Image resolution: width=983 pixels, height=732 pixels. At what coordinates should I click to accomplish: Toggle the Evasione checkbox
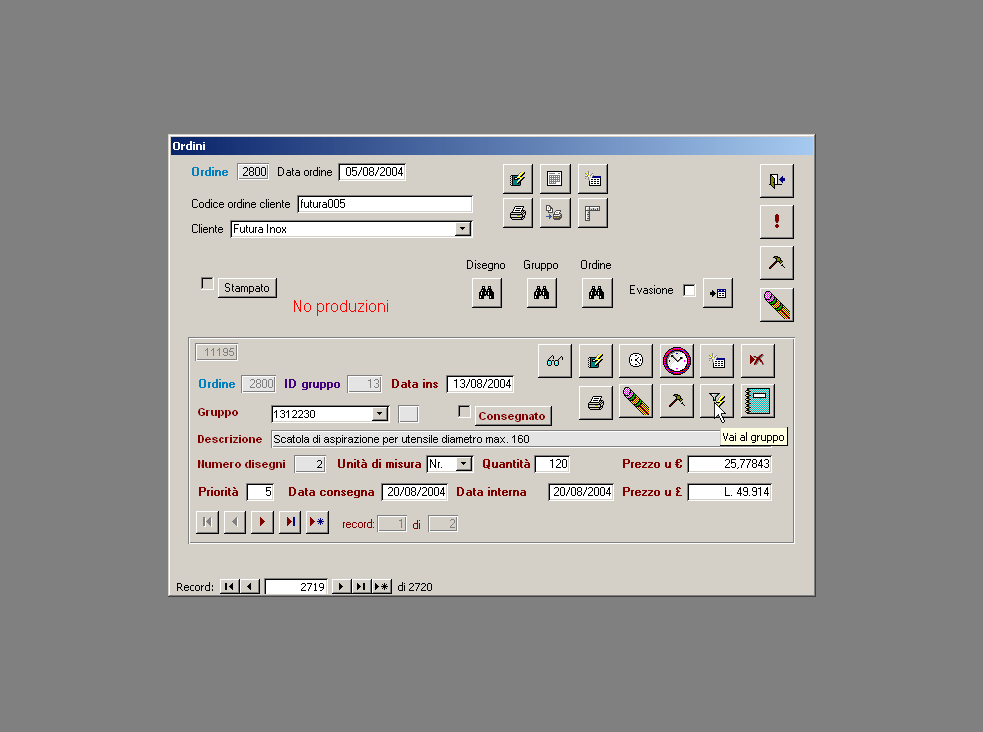pyautogui.click(x=689, y=290)
